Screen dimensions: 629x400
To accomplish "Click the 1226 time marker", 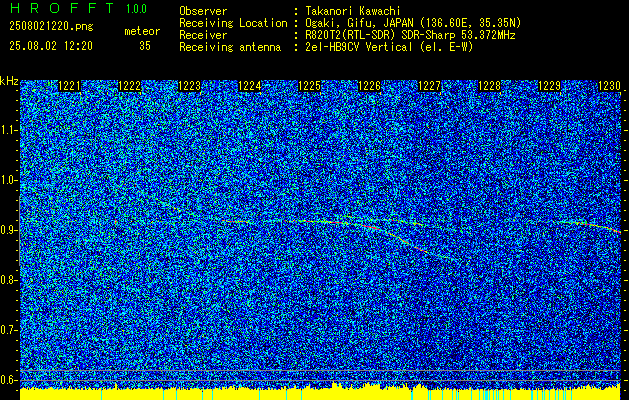I will pyautogui.click(x=369, y=86).
